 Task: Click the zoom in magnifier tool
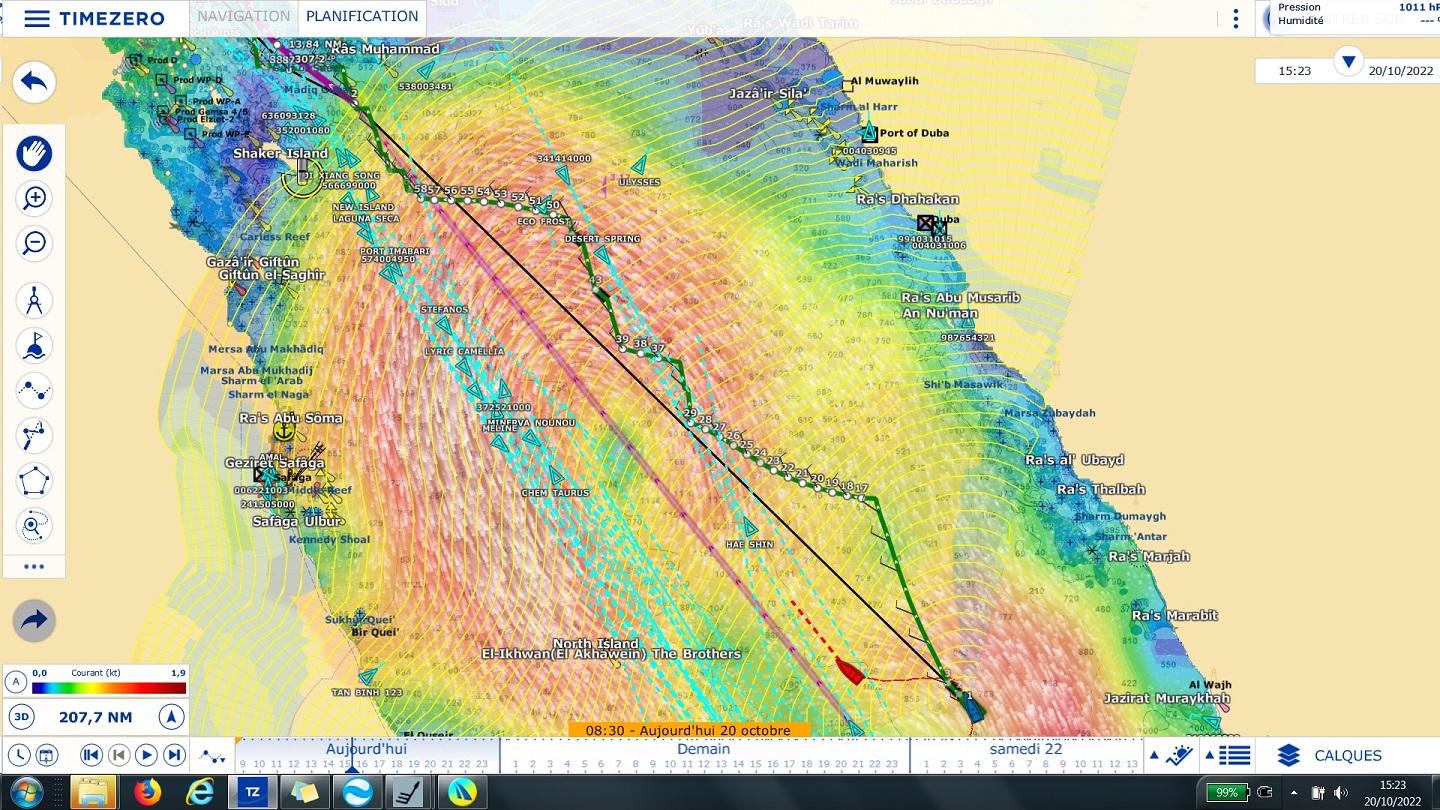click(34, 199)
